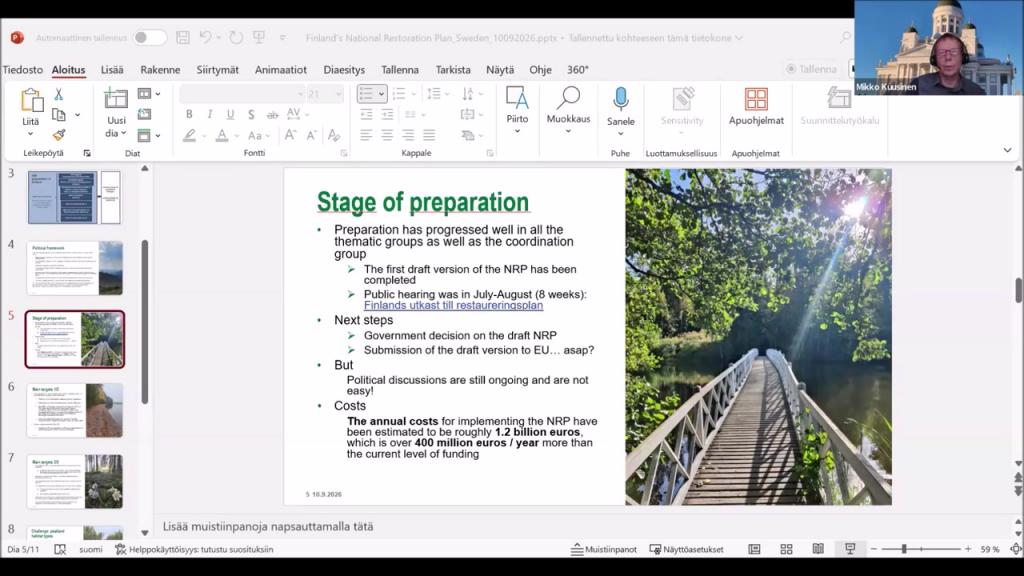Click the Muokkaus search magnifier icon
The height and width of the screenshot is (576, 1024).
568,98
